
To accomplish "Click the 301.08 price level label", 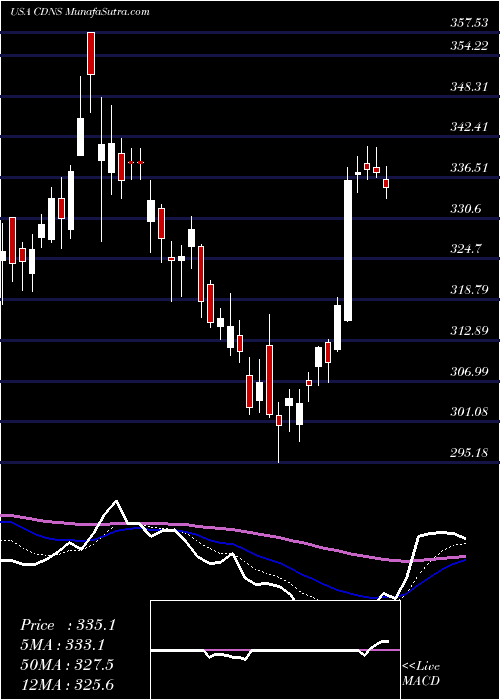I will (468, 412).
